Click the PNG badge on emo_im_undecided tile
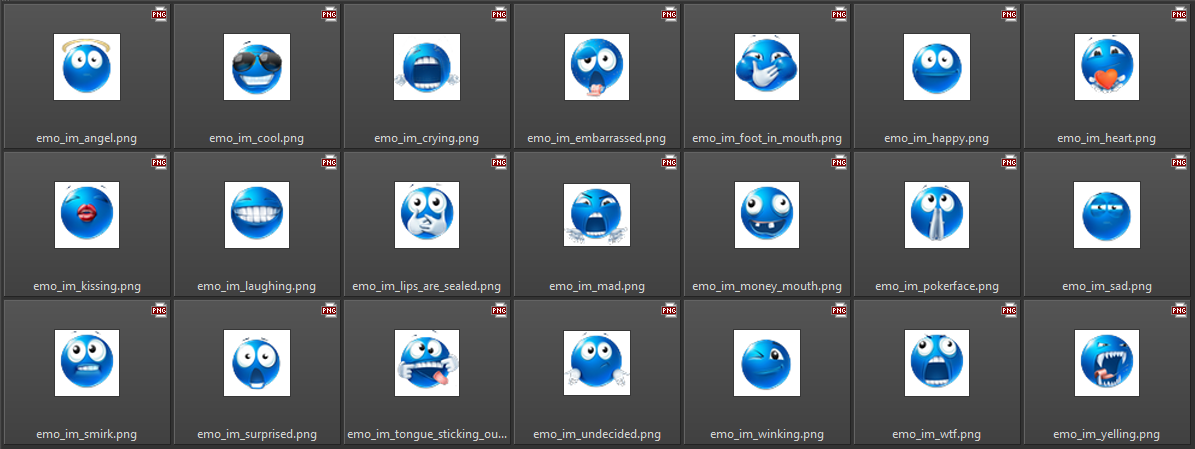 tap(669, 309)
